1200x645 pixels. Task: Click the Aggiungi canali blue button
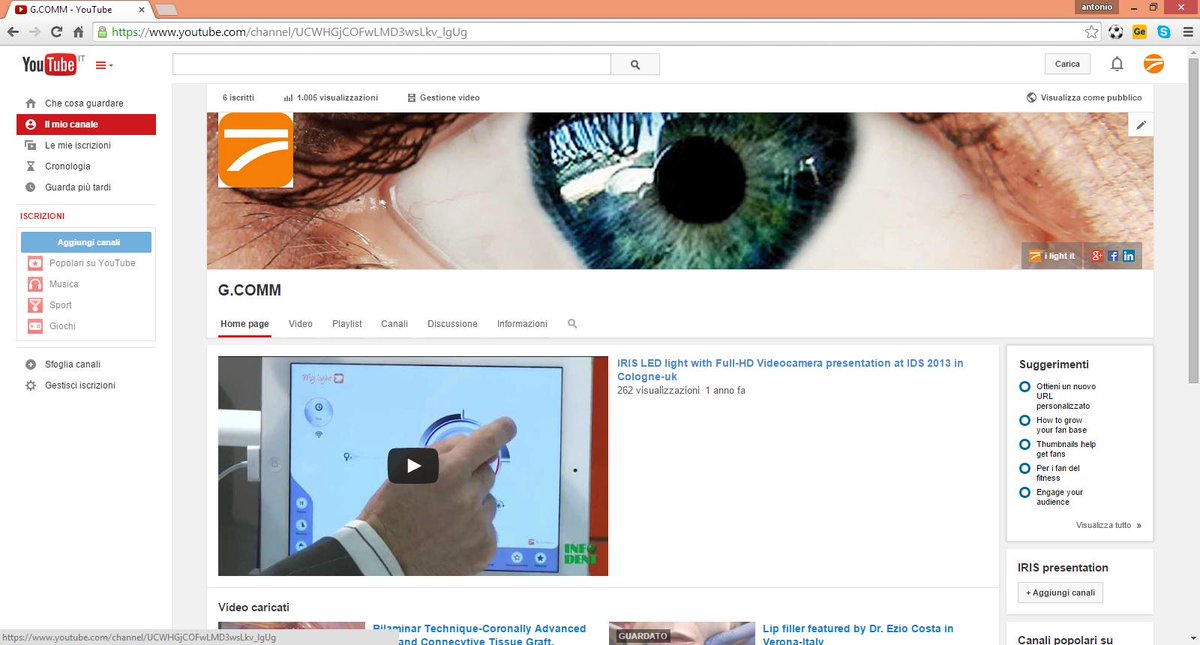[86, 242]
